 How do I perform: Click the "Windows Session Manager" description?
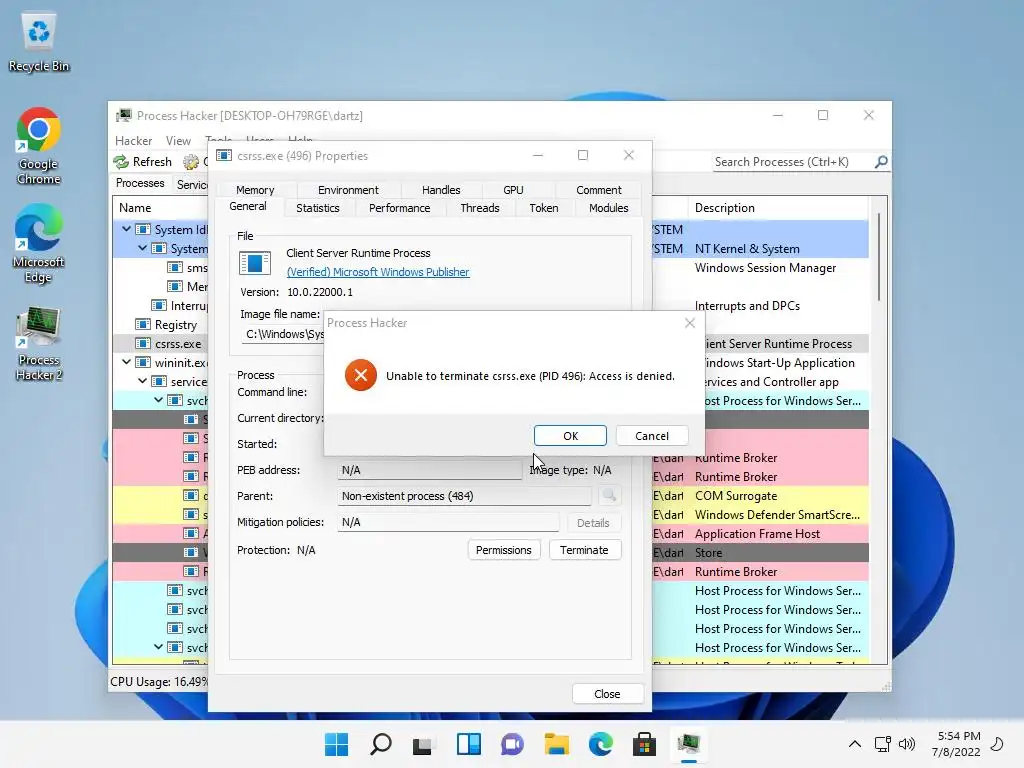[765, 268]
